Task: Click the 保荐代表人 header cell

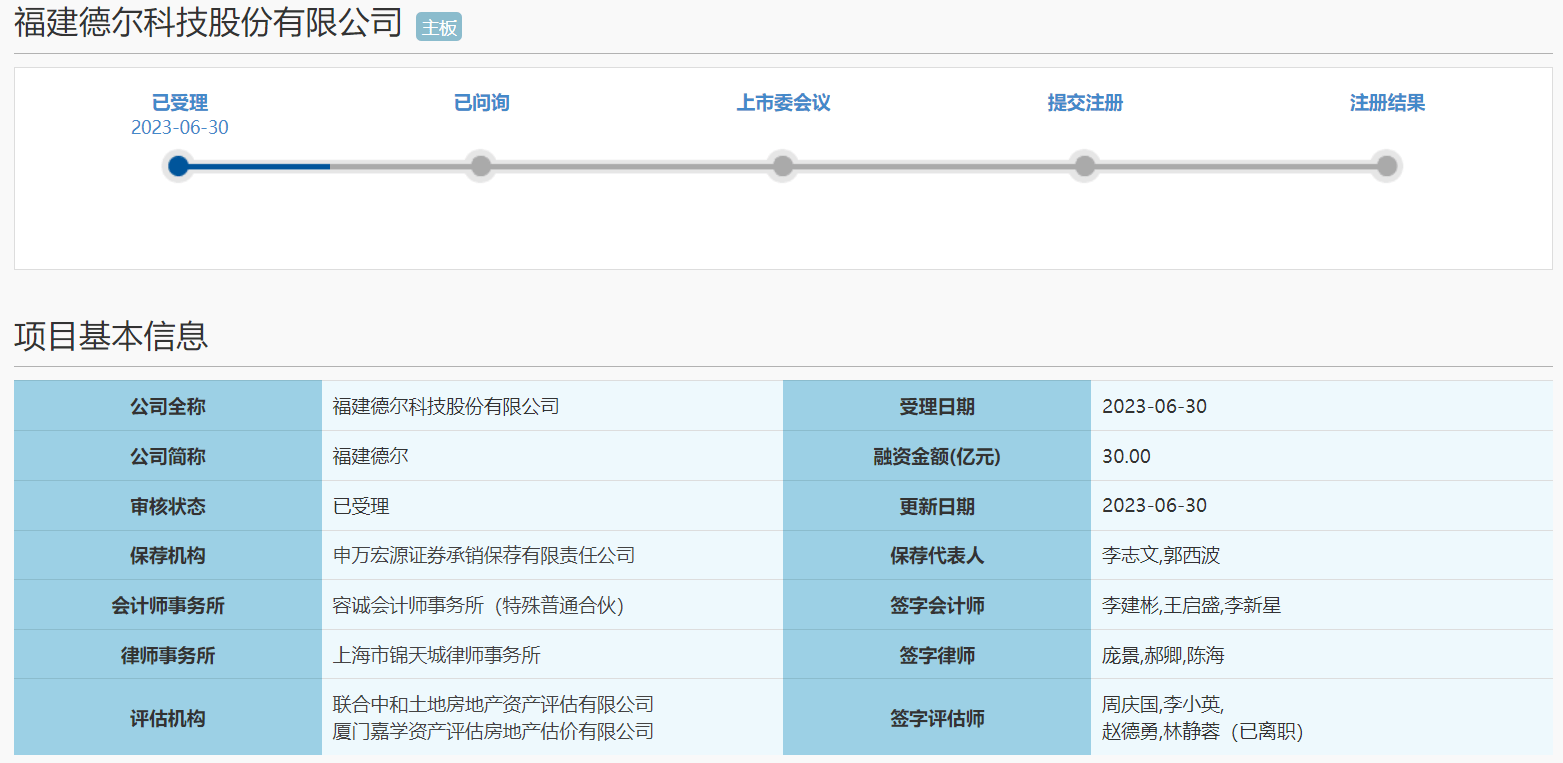Action: tap(937, 555)
